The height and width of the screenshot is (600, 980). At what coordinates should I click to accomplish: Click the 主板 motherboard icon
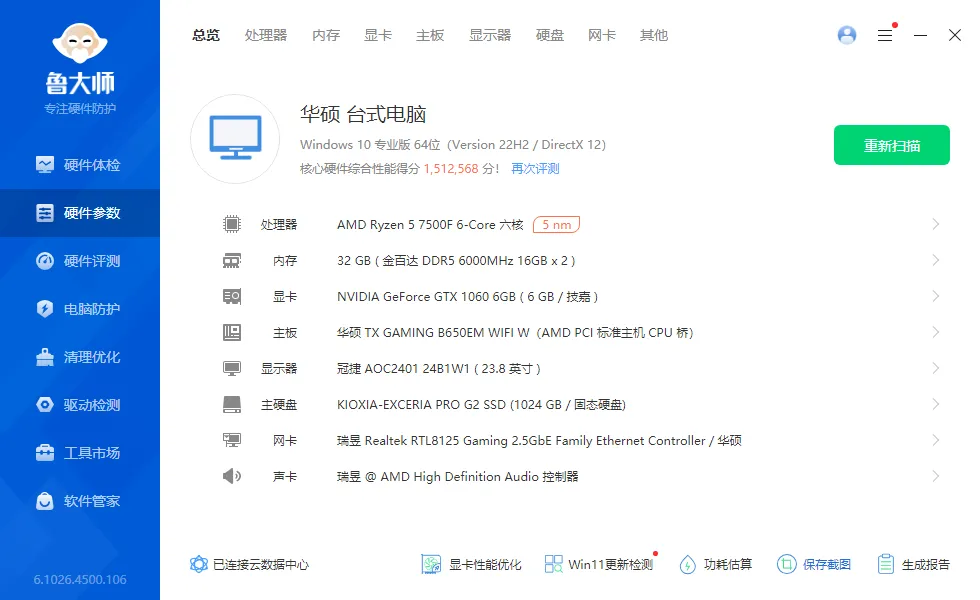click(x=232, y=332)
